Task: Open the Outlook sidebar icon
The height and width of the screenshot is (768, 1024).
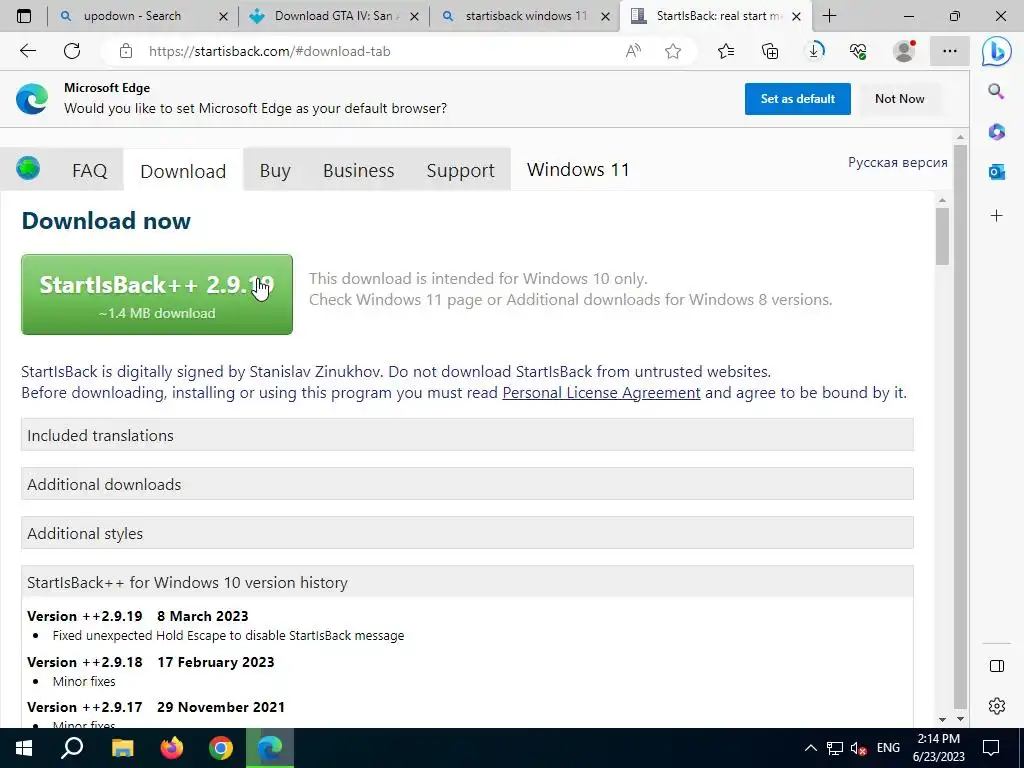Action: point(997,172)
